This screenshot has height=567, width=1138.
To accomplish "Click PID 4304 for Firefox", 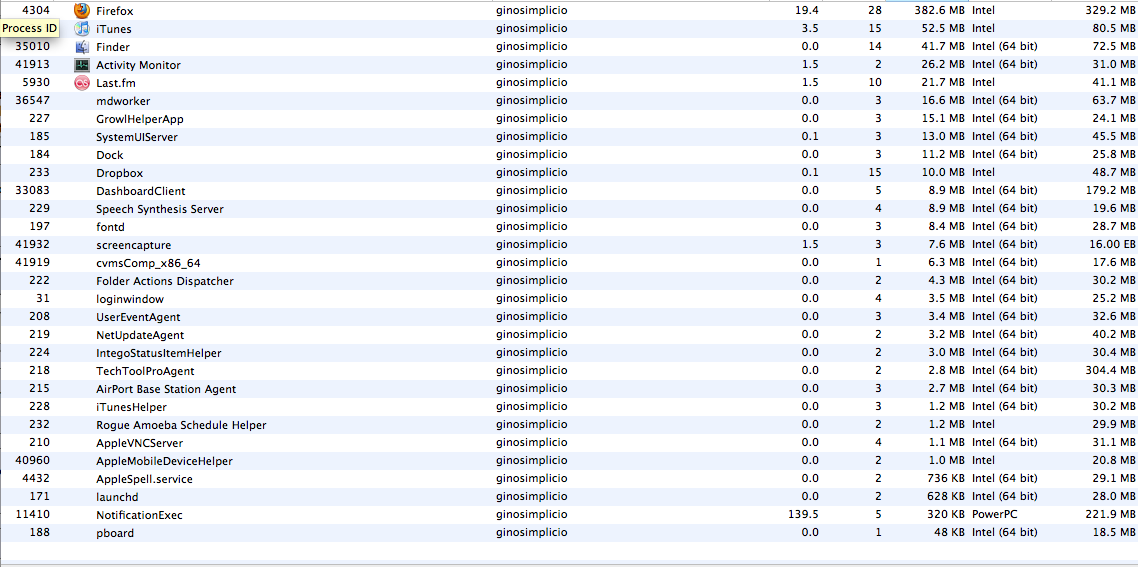I will [36, 10].
